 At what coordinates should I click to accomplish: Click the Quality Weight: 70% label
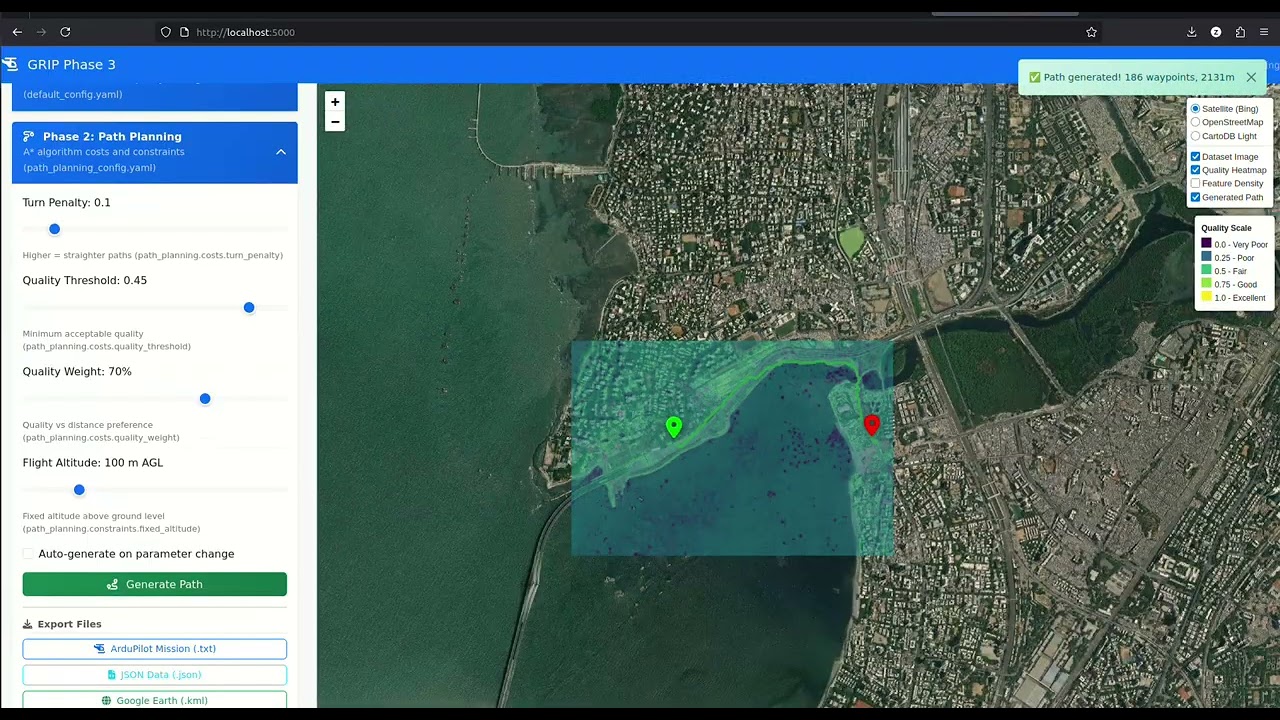(x=77, y=372)
